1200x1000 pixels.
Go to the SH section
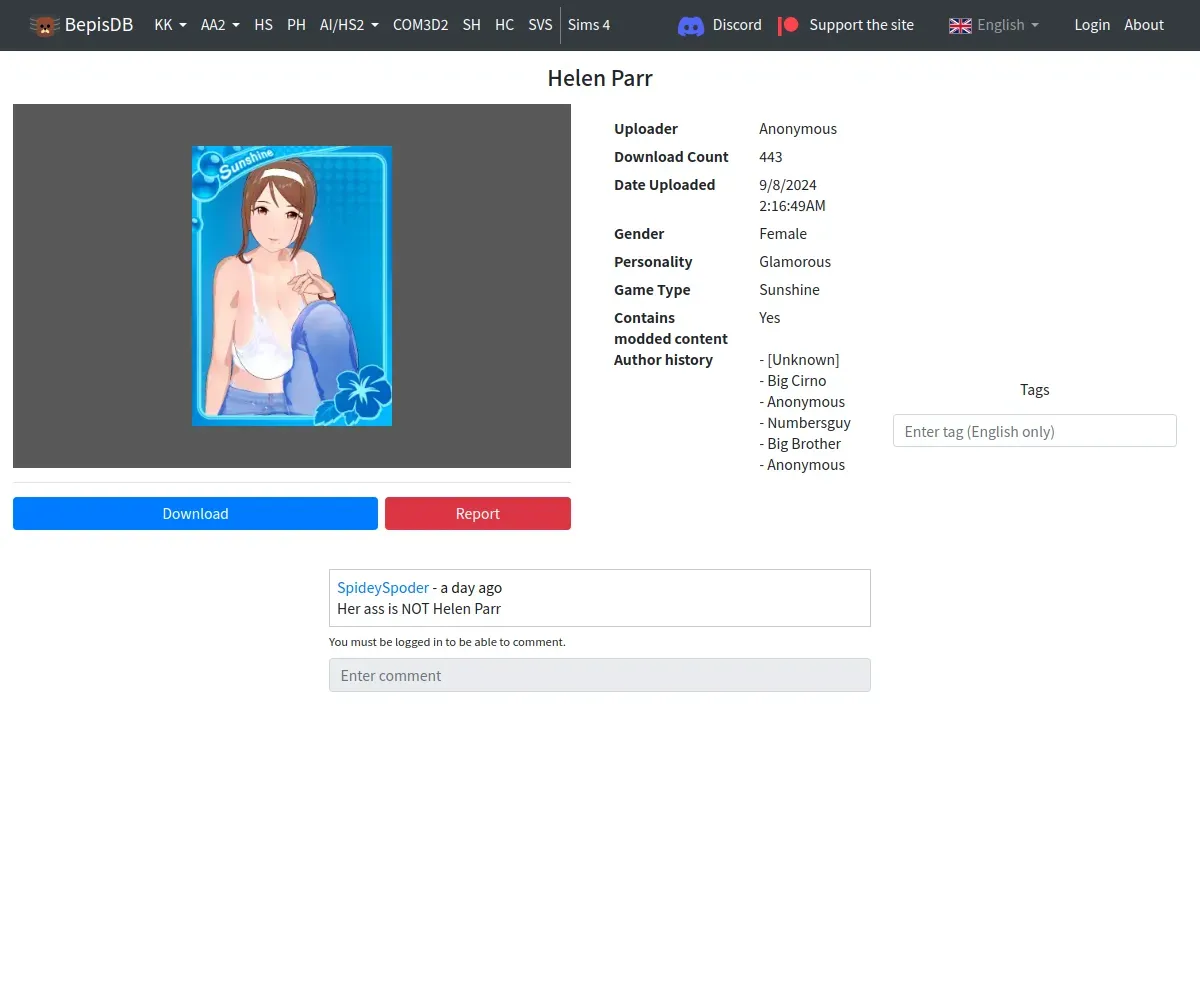coord(471,25)
